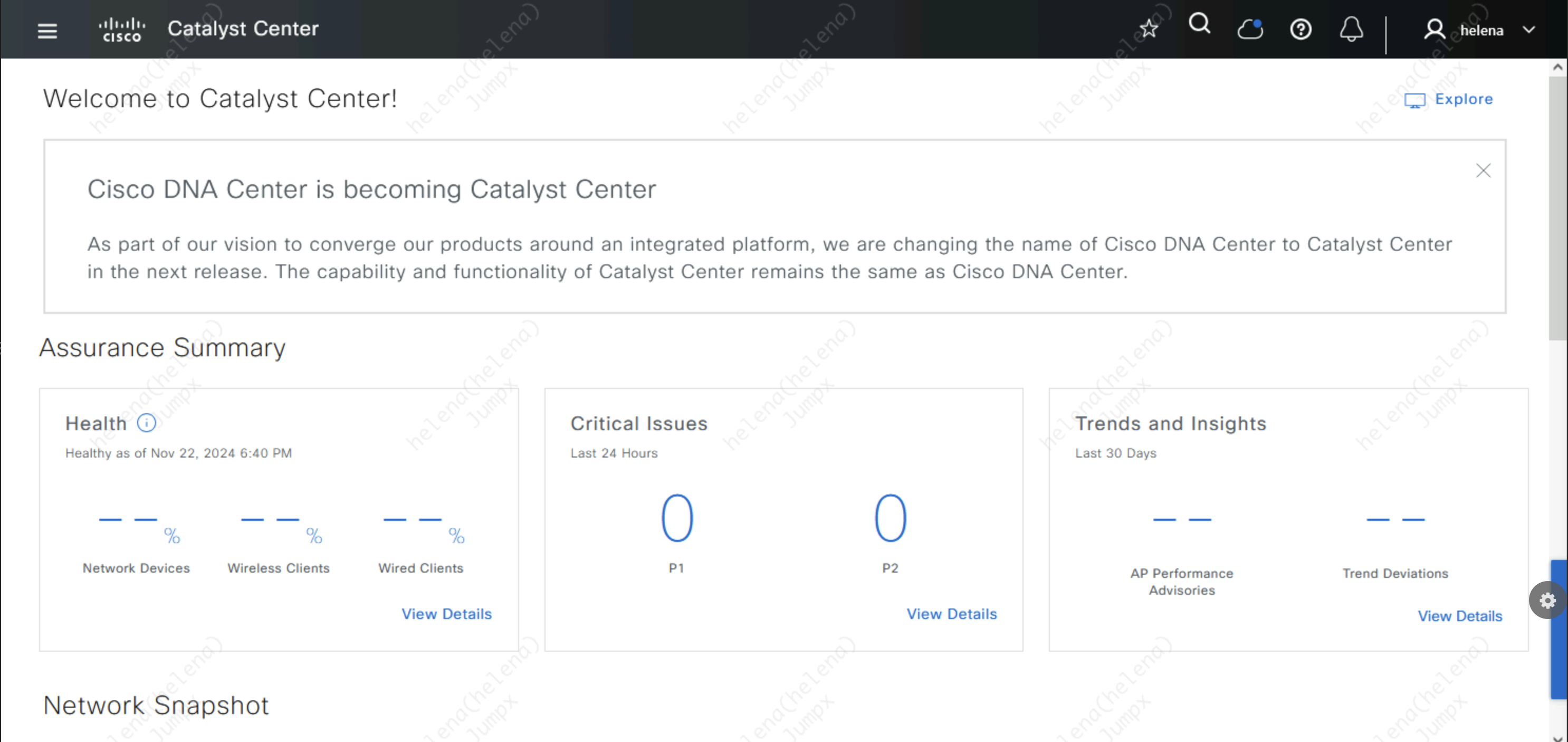Open the help question mark icon
Viewport: 1568px width, 742px height.
(x=1300, y=29)
